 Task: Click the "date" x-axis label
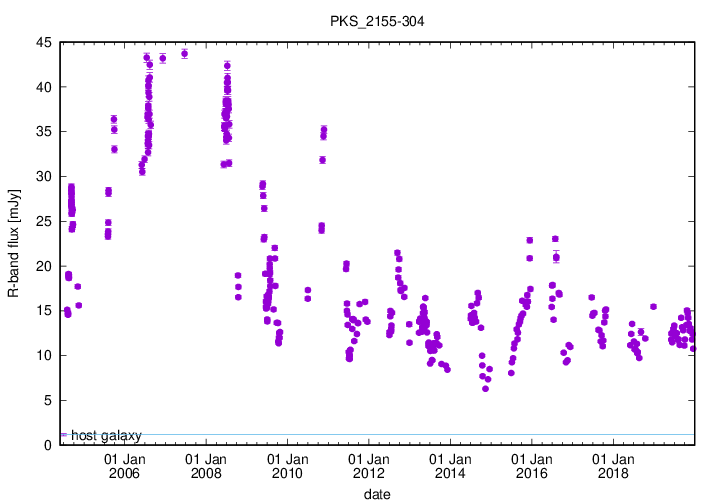[377, 494]
